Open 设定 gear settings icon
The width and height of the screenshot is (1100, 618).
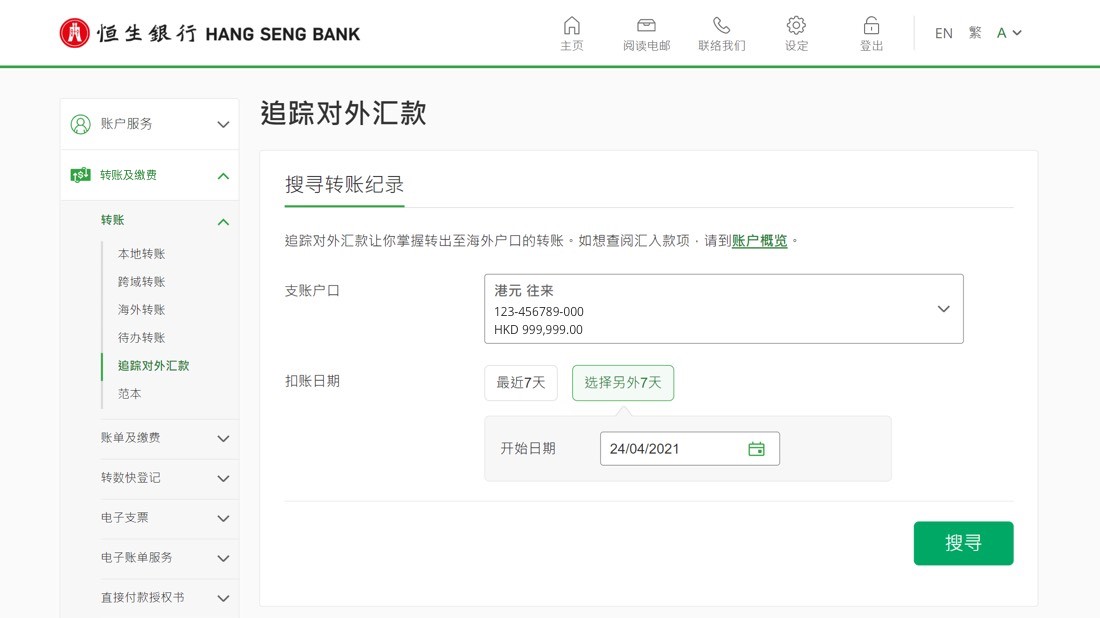(796, 26)
